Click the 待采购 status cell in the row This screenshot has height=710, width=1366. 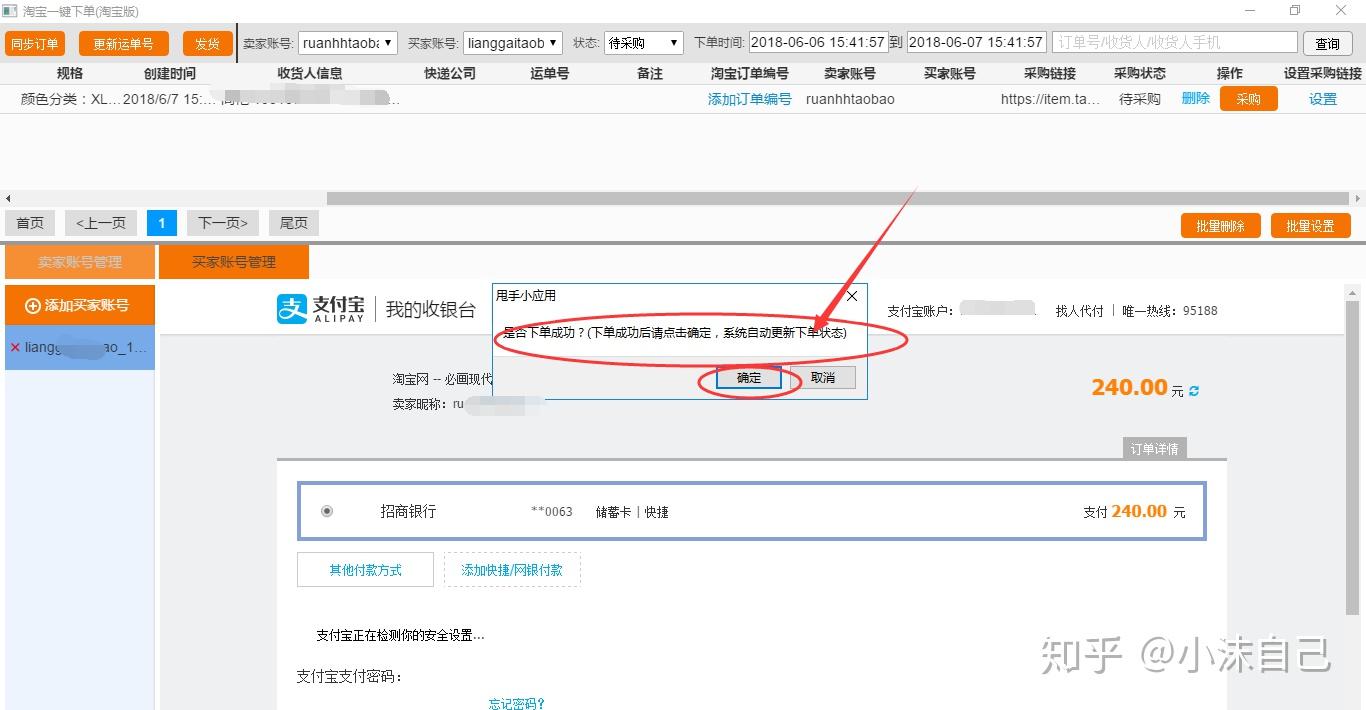(1139, 99)
